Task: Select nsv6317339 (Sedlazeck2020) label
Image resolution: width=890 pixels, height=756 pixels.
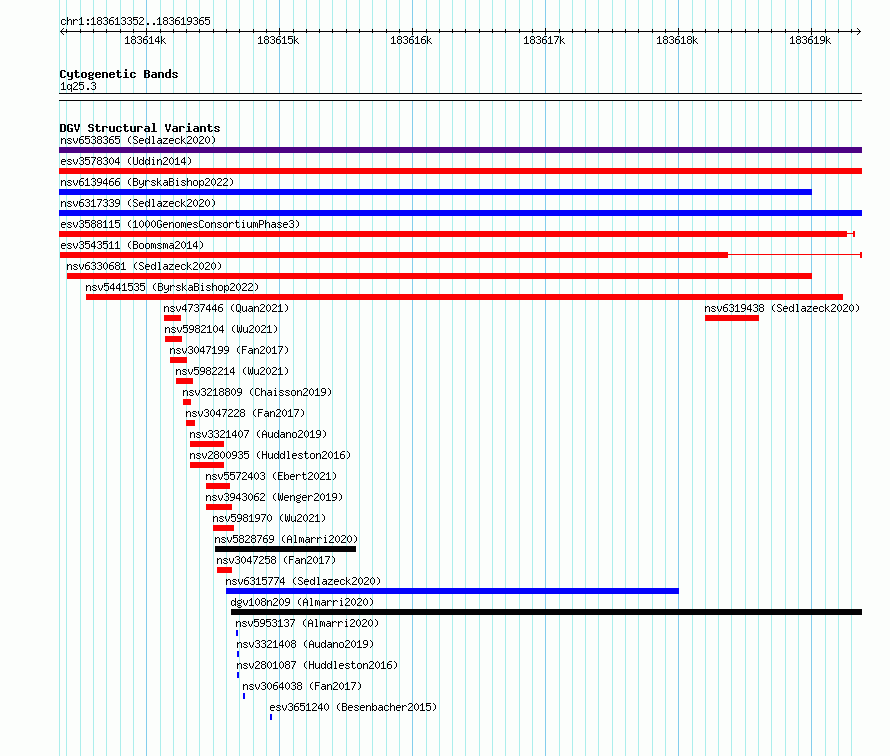Action: click(138, 203)
